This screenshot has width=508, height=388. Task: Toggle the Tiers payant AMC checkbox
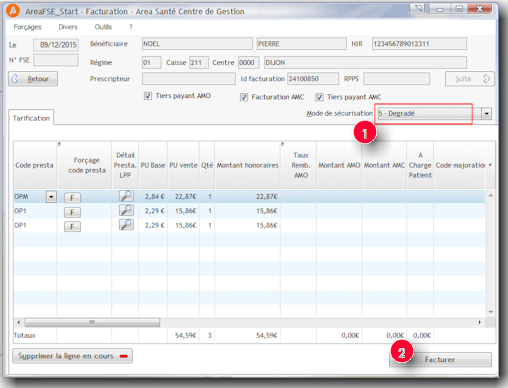pos(319,97)
